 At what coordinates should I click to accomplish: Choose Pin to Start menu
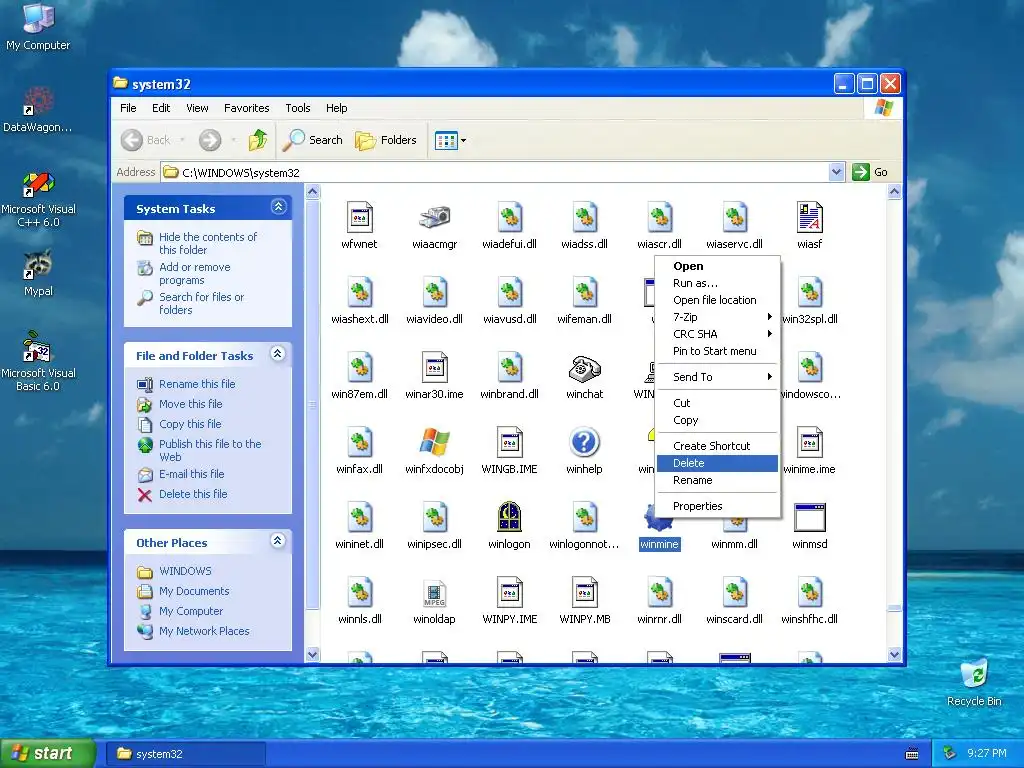[x=717, y=351]
